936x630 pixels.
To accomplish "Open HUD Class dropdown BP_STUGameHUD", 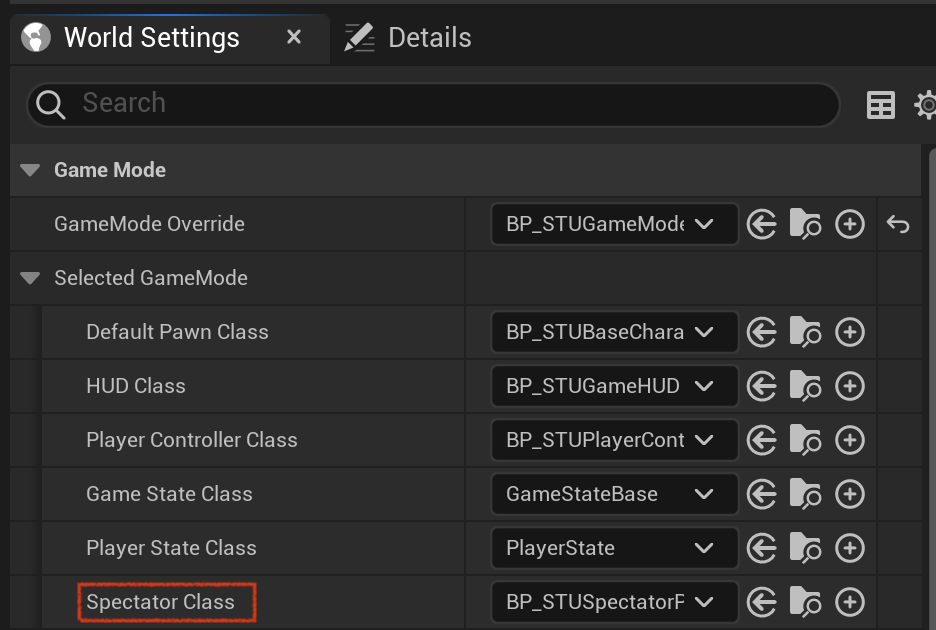I will pos(614,386).
